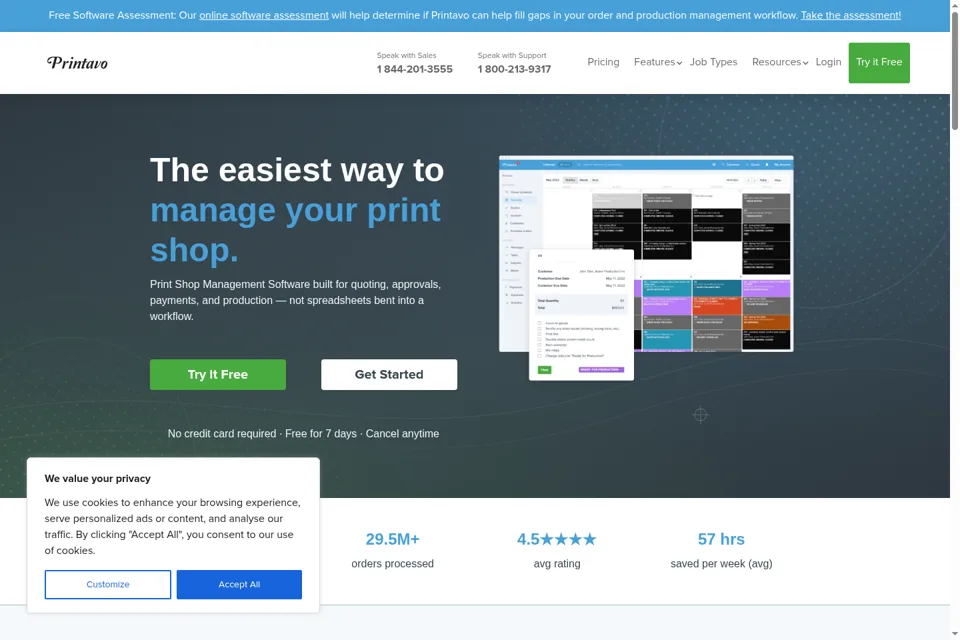Accept All cookies
The height and width of the screenshot is (640, 960).
click(239, 584)
